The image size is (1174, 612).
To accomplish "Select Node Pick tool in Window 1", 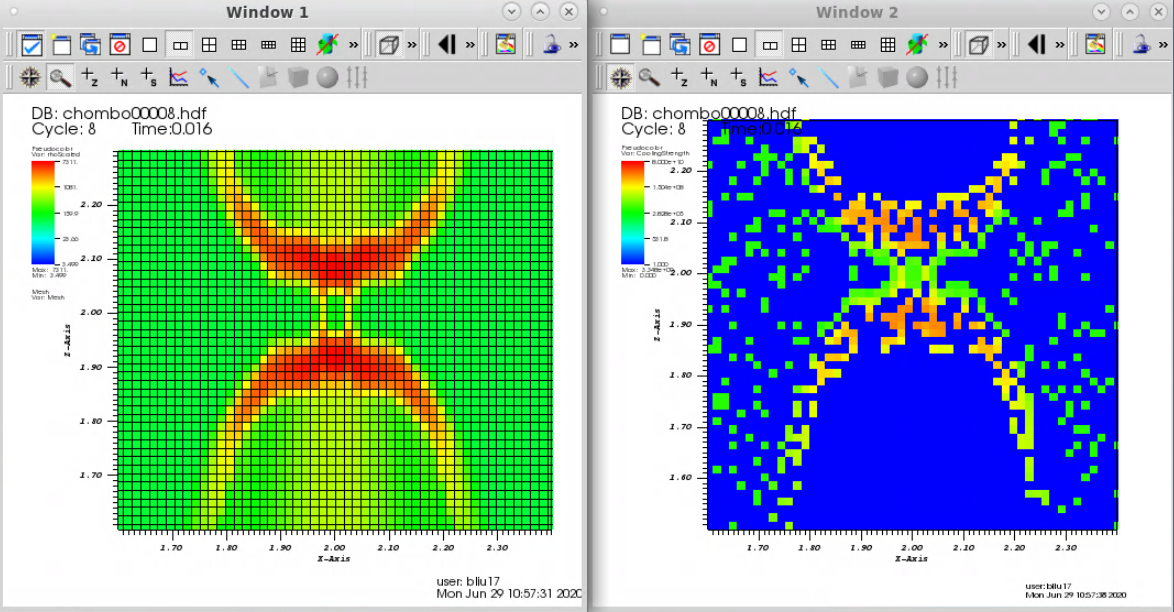I will (119, 76).
